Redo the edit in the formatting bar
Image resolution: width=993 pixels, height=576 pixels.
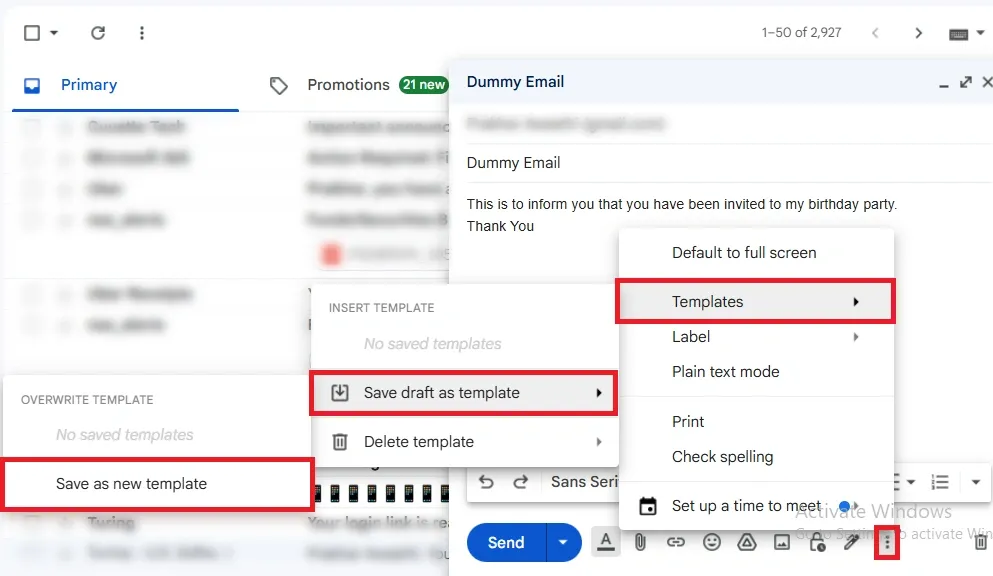(521, 482)
